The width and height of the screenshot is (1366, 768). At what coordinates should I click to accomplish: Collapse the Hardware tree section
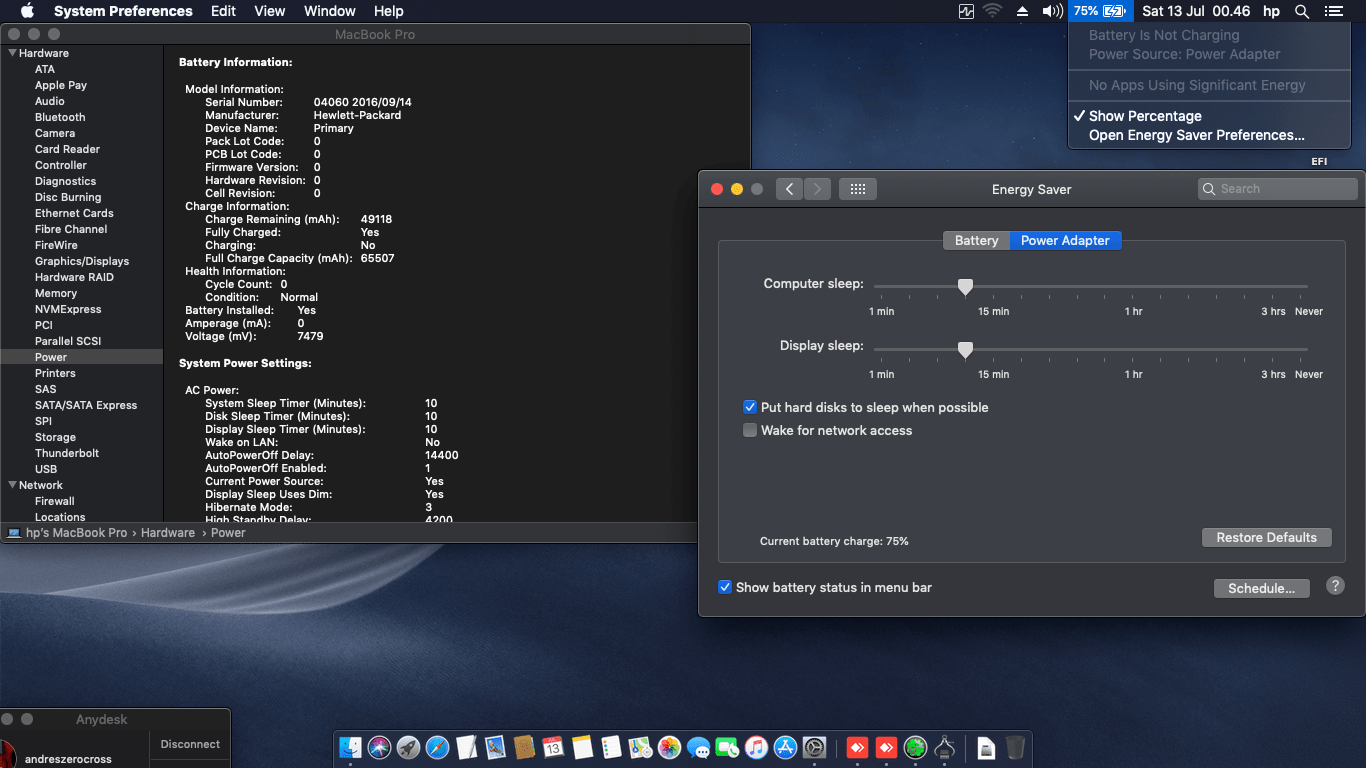[x=12, y=53]
